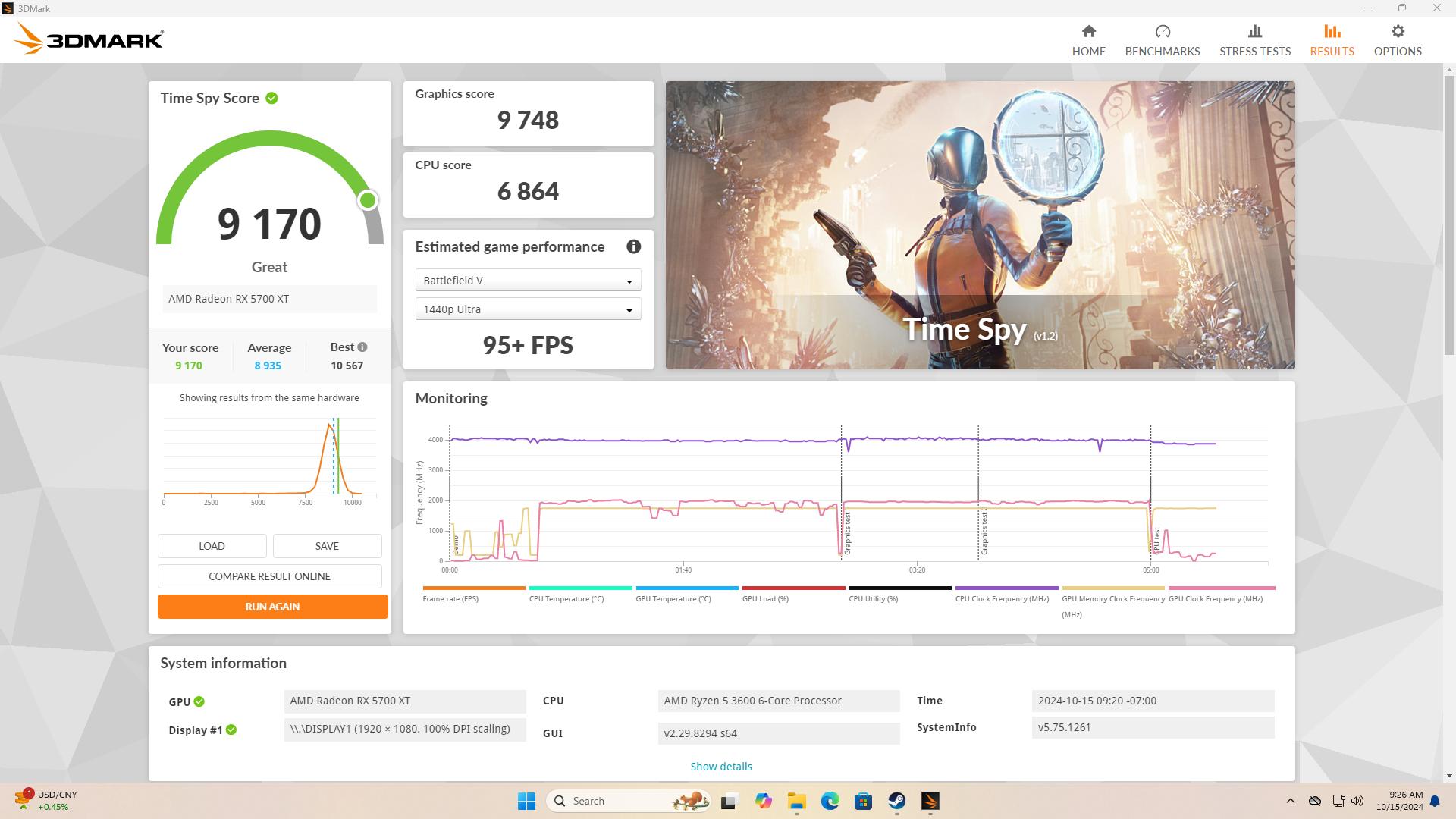This screenshot has width=1456, height=819.
Task: Click the scrollbar down arrow
Action: [1449, 776]
